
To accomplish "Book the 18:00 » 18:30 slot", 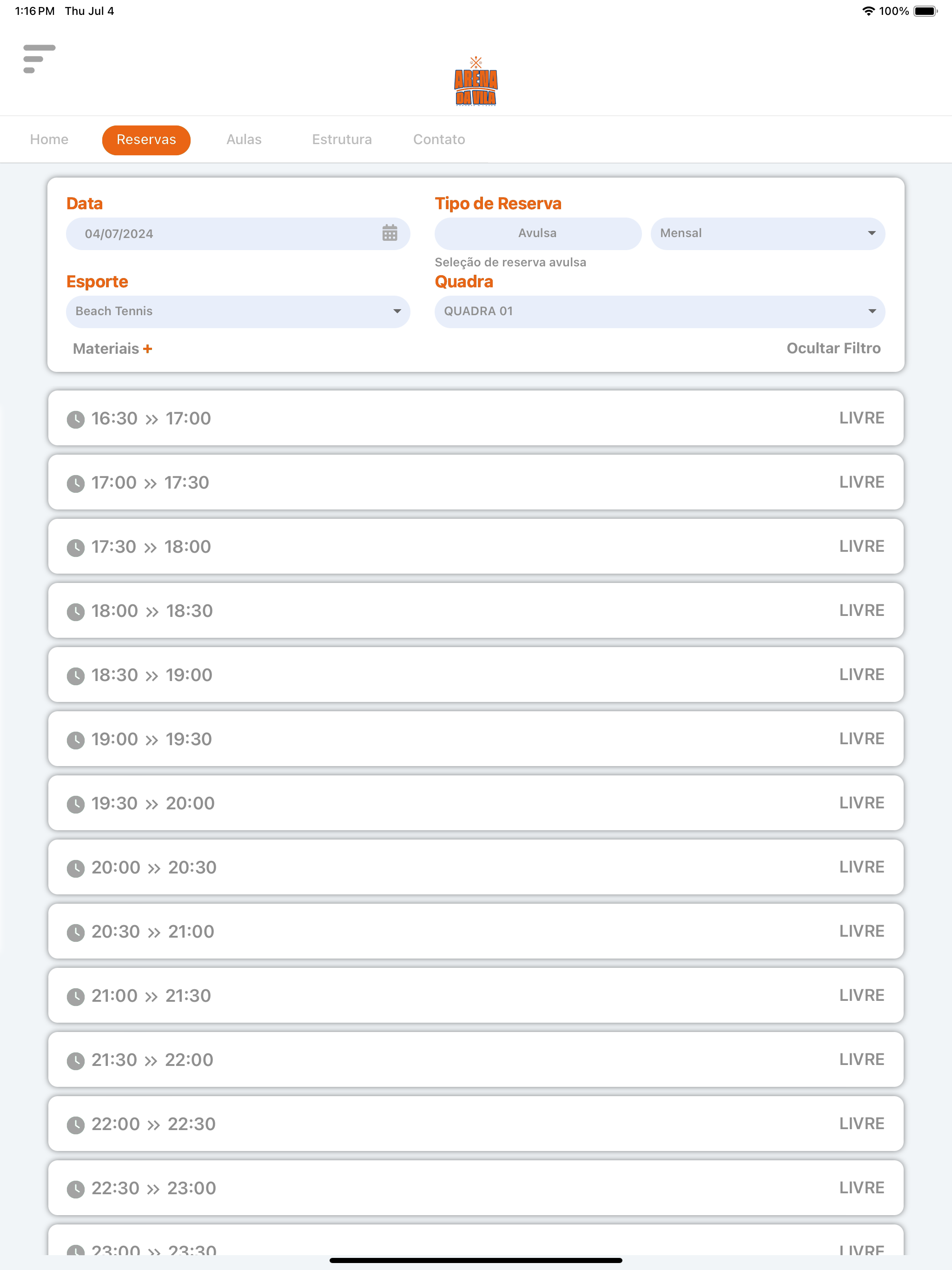I will 476,610.
